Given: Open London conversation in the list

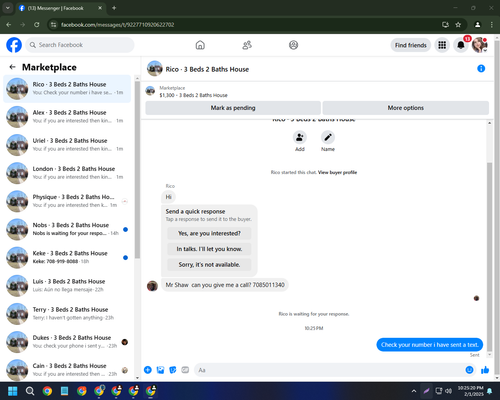Looking at the screenshot, I should click(67, 173).
